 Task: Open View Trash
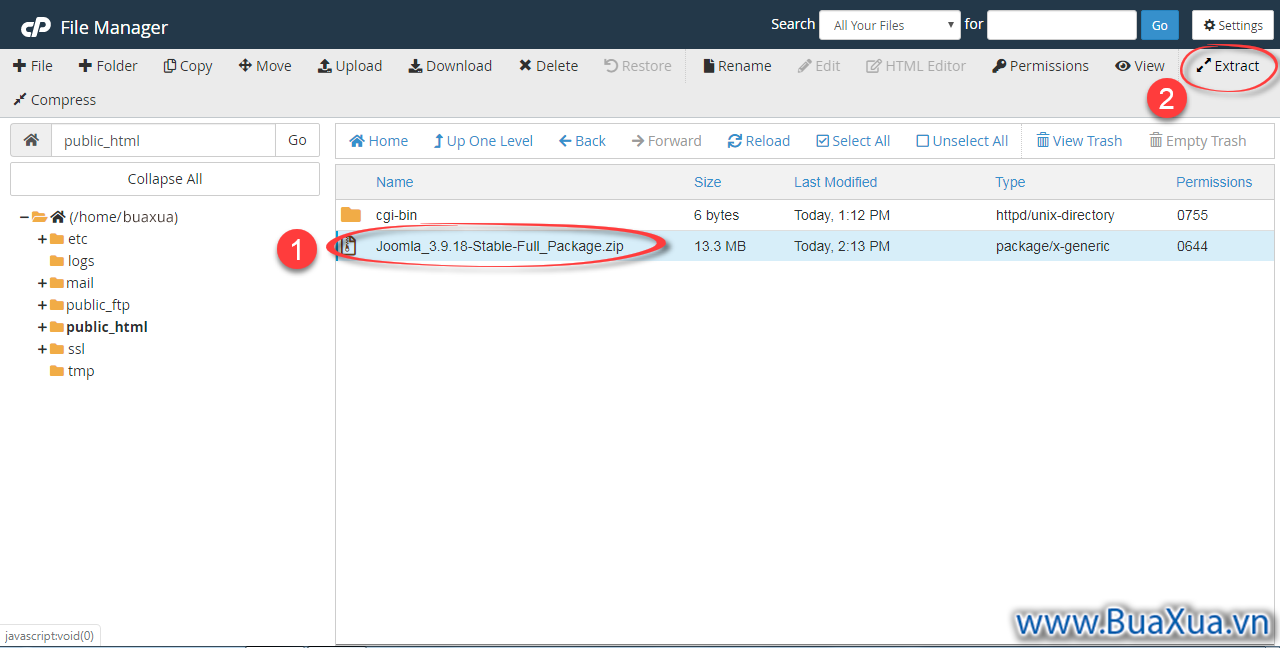click(1079, 141)
